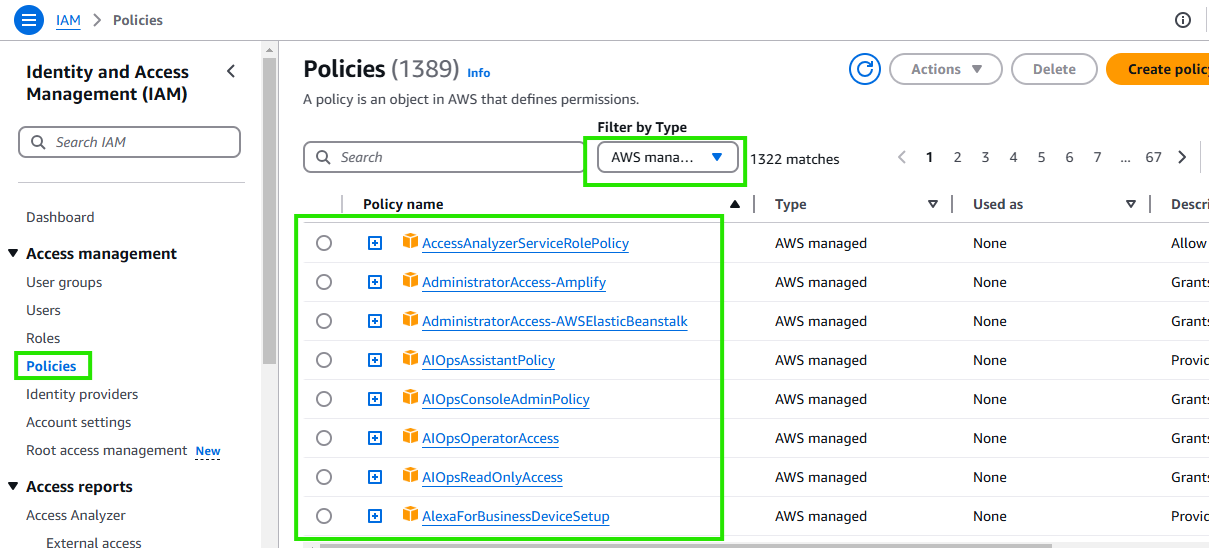Click the Delete button
Screen dimensions: 1209x548
1054,69
